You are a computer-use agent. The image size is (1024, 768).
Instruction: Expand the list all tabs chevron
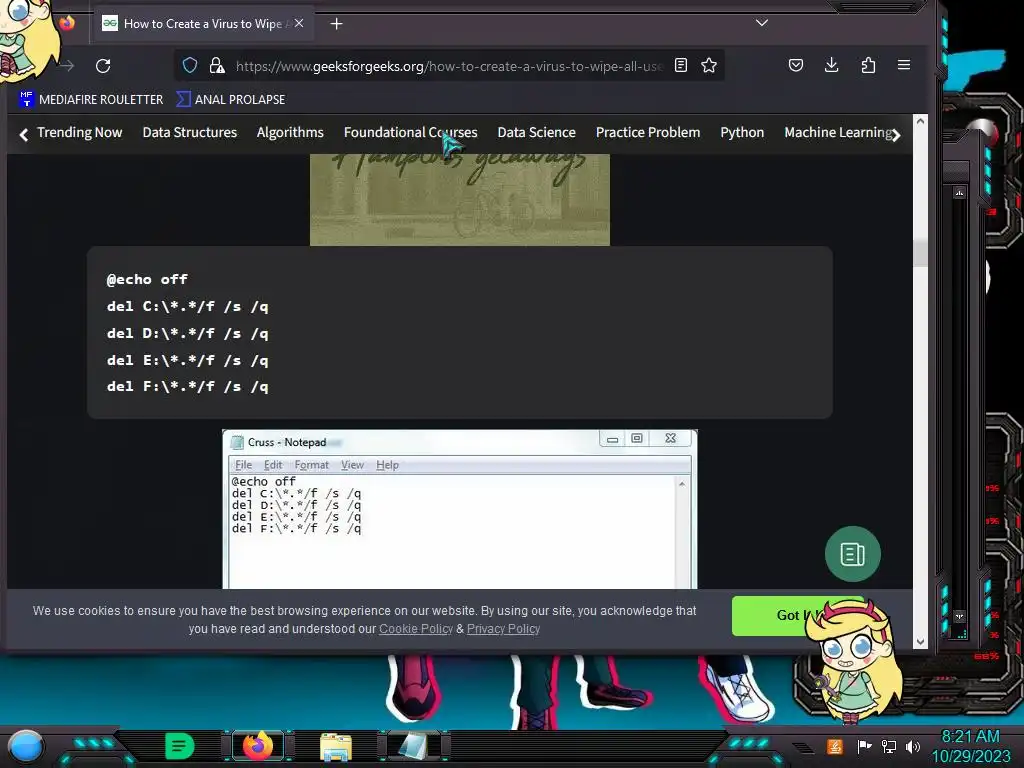click(761, 23)
